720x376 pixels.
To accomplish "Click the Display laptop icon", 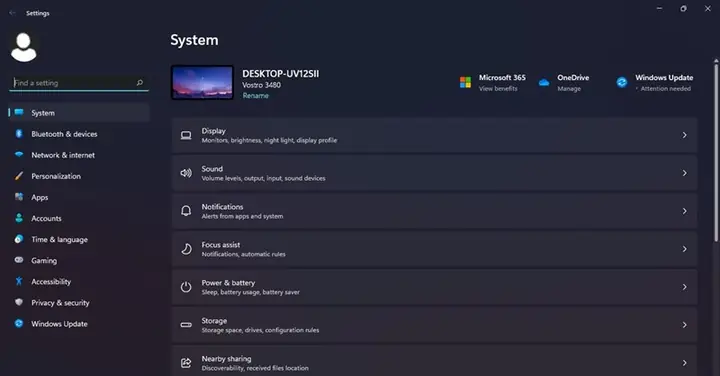I will [186, 135].
